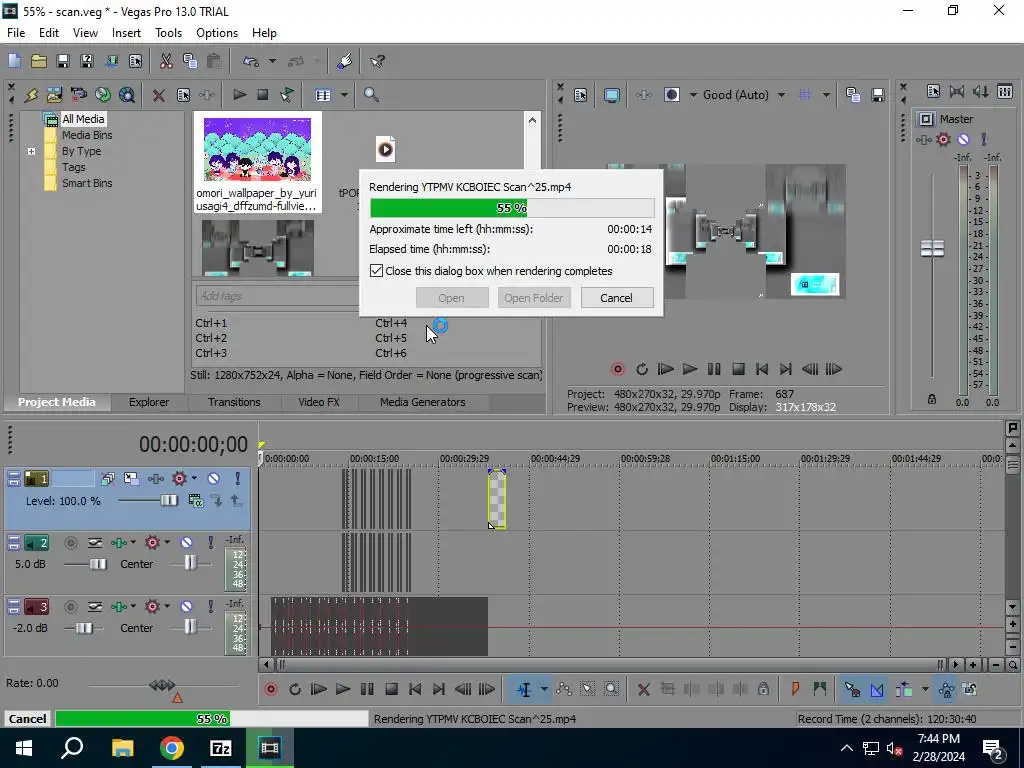The image size is (1024, 768).
Task: Open the preview quality Good (Auto) dropdown
Action: tap(781, 95)
